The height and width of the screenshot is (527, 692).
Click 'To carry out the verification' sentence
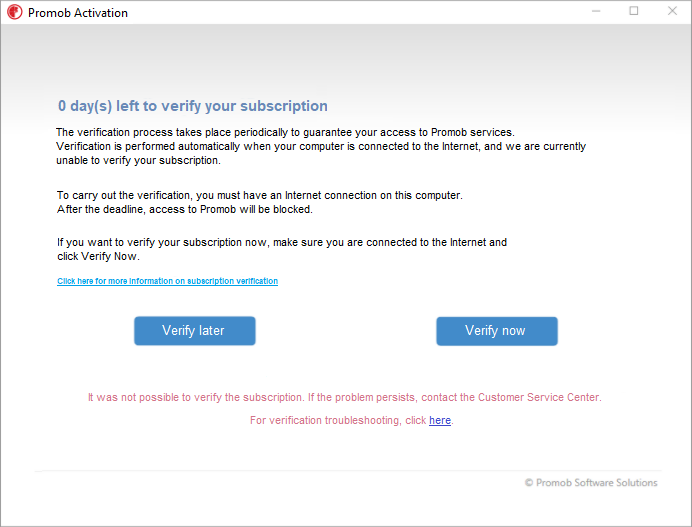260,196
